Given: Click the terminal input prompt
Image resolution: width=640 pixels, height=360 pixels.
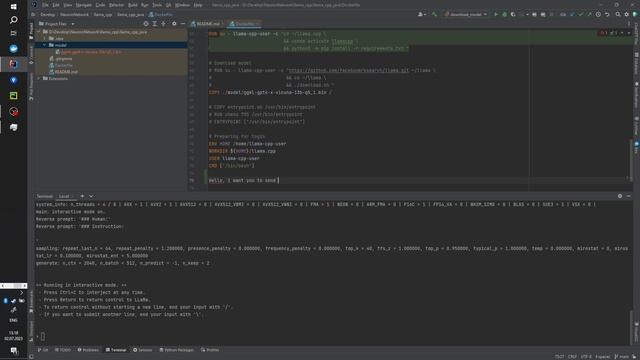Looking at the screenshot, I should pyautogui.click(x=42, y=337).
